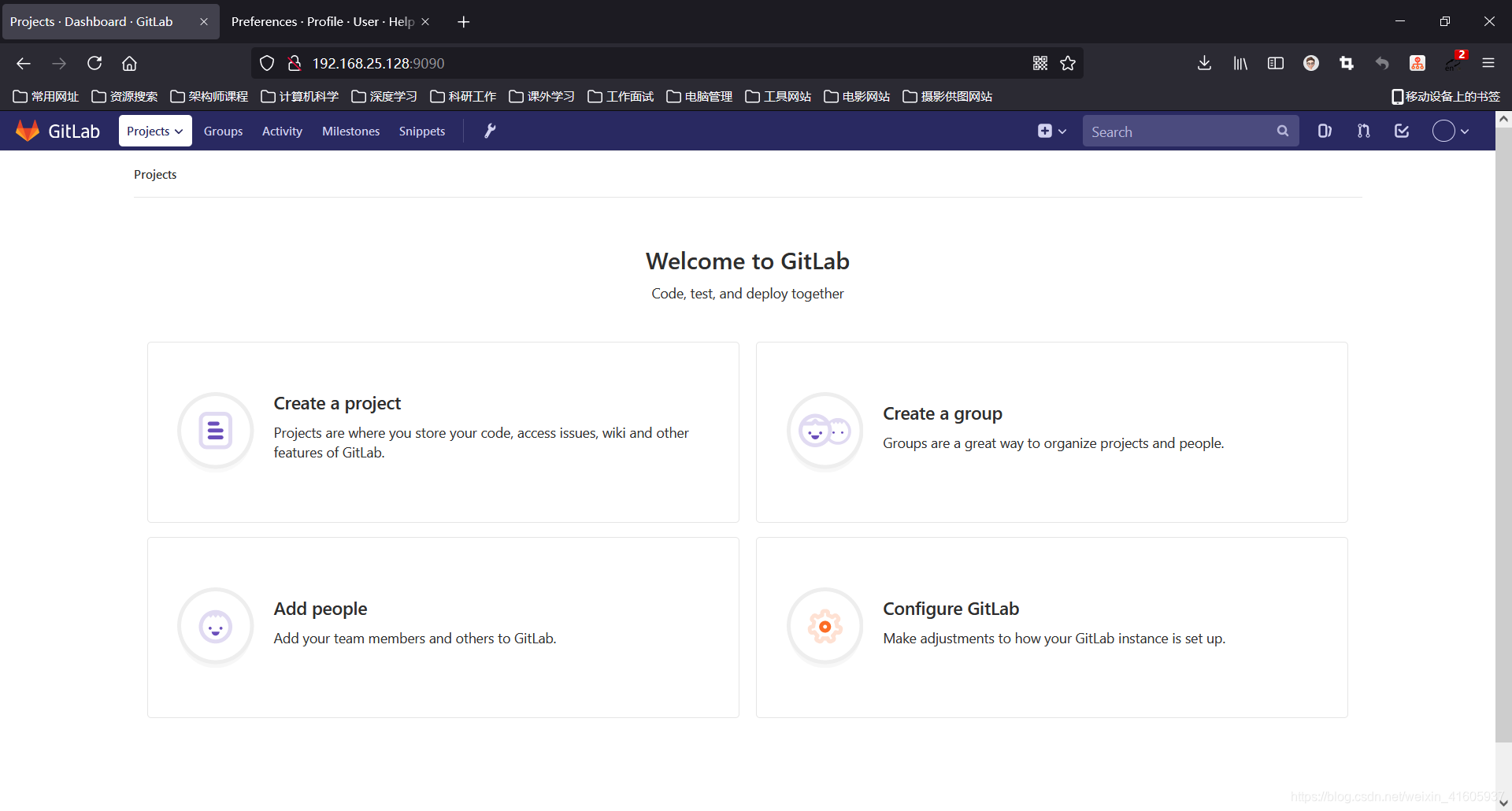The image size is (1512, 811).
Task: Click the red extension icon
Action: coord(1417,63)
